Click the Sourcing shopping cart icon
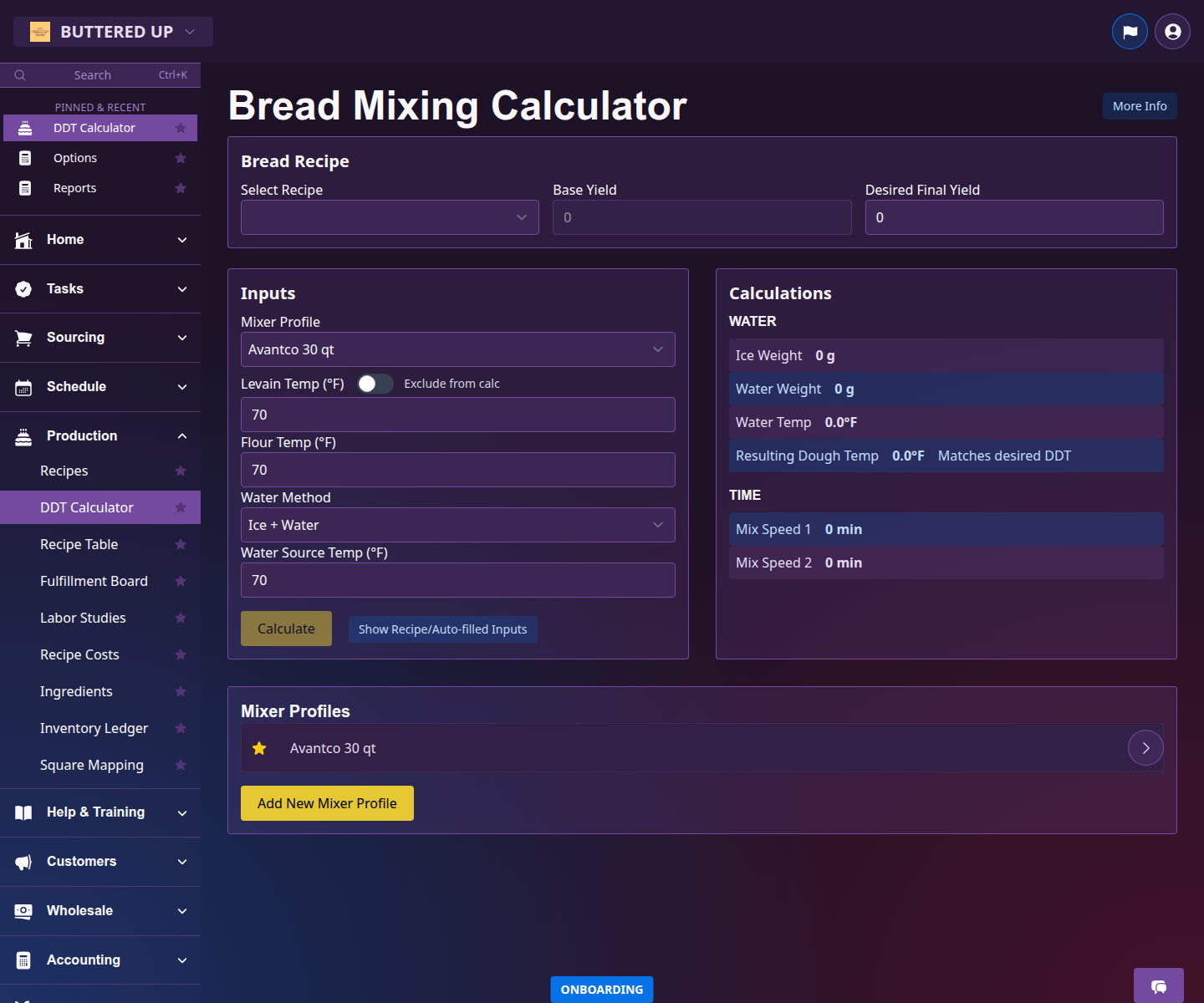The image size is (1204, 1003). coord(23,338)
